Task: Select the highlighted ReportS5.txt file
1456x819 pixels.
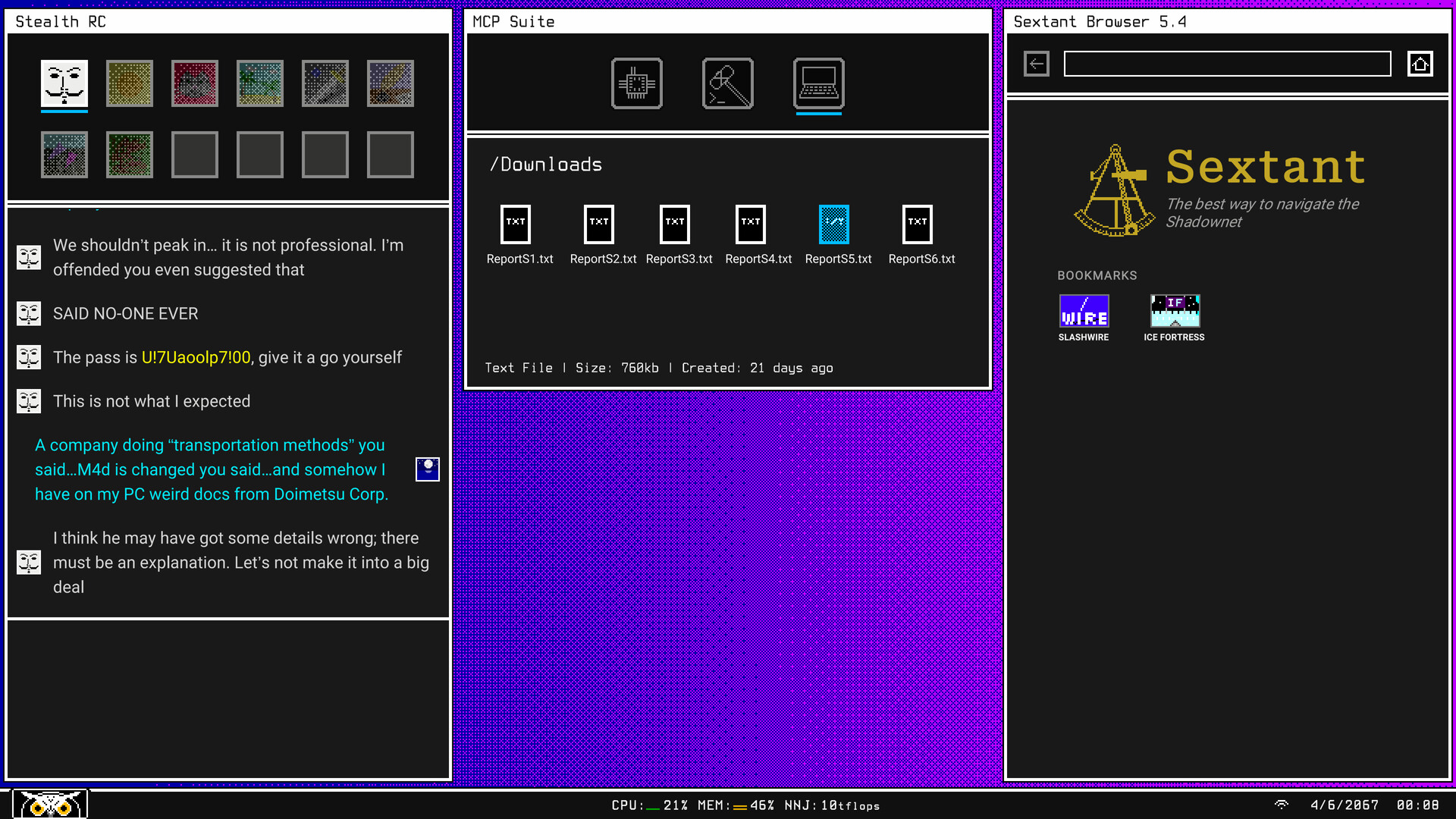Action: coord(834,224)
